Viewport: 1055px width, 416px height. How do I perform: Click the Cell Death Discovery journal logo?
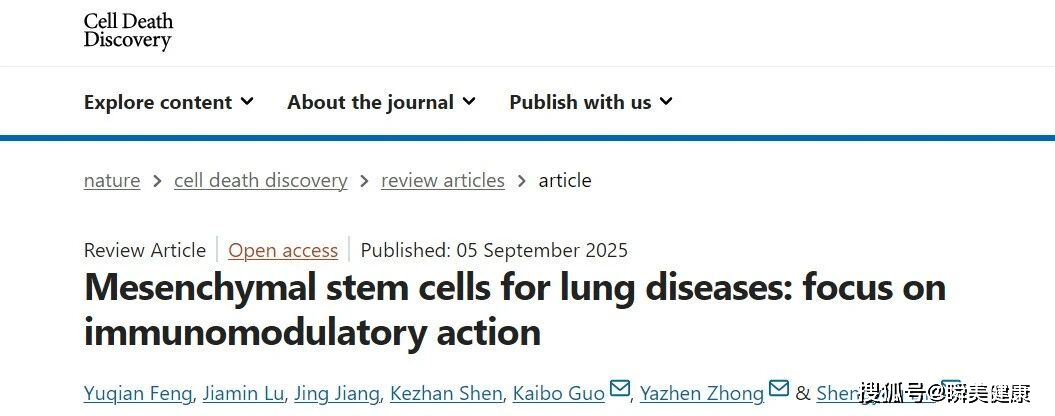tap(128, 31)
